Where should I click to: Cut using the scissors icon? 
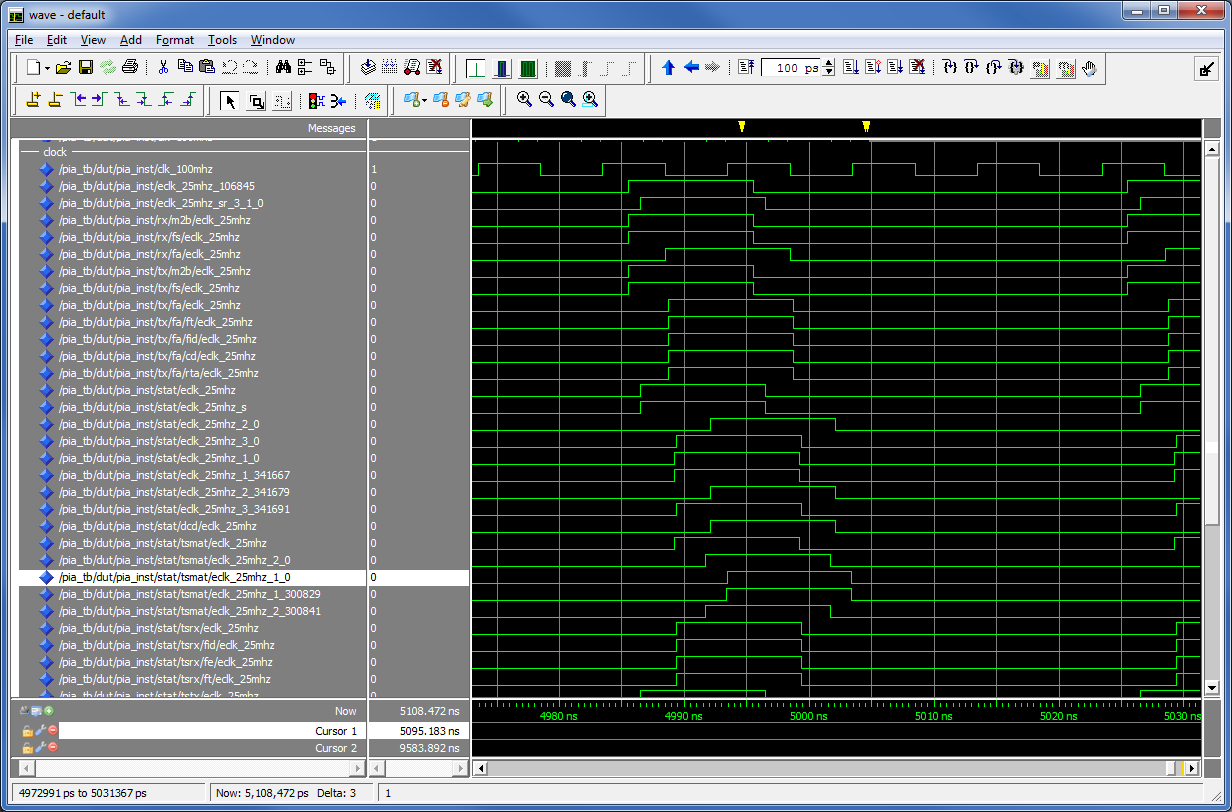[163, 68]
